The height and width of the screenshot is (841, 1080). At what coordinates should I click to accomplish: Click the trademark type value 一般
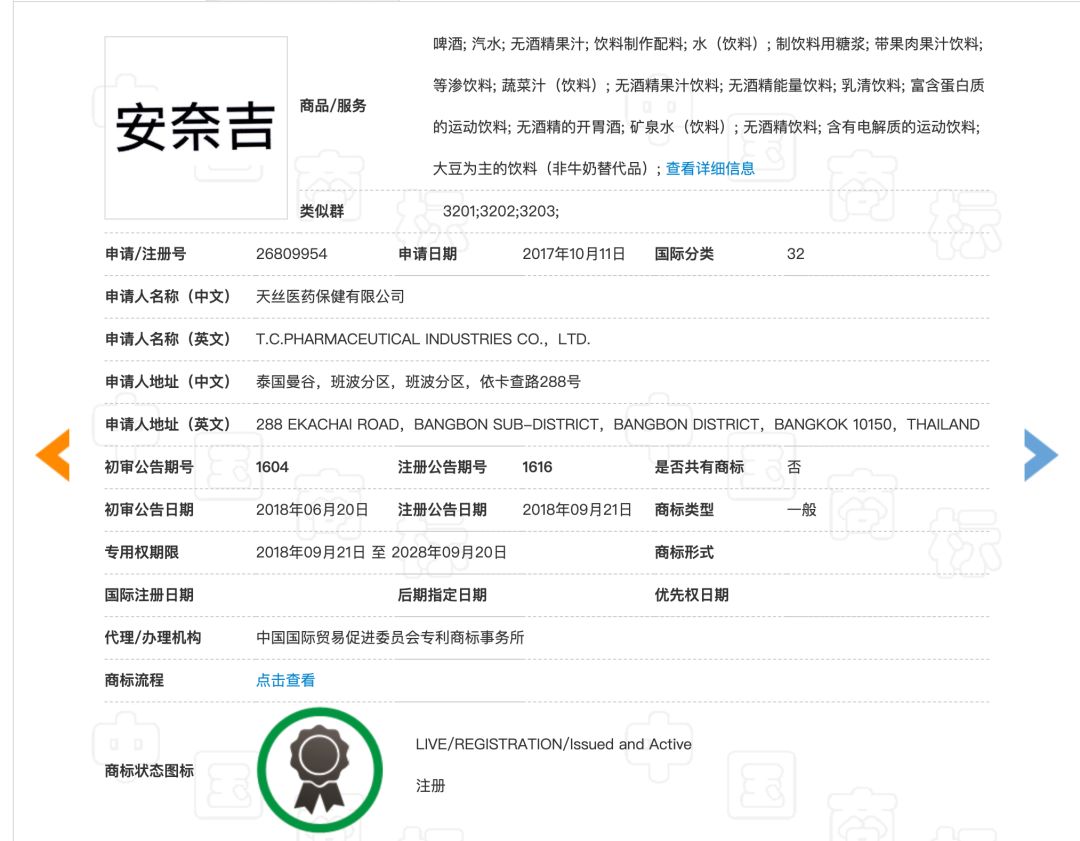(802, 510)
